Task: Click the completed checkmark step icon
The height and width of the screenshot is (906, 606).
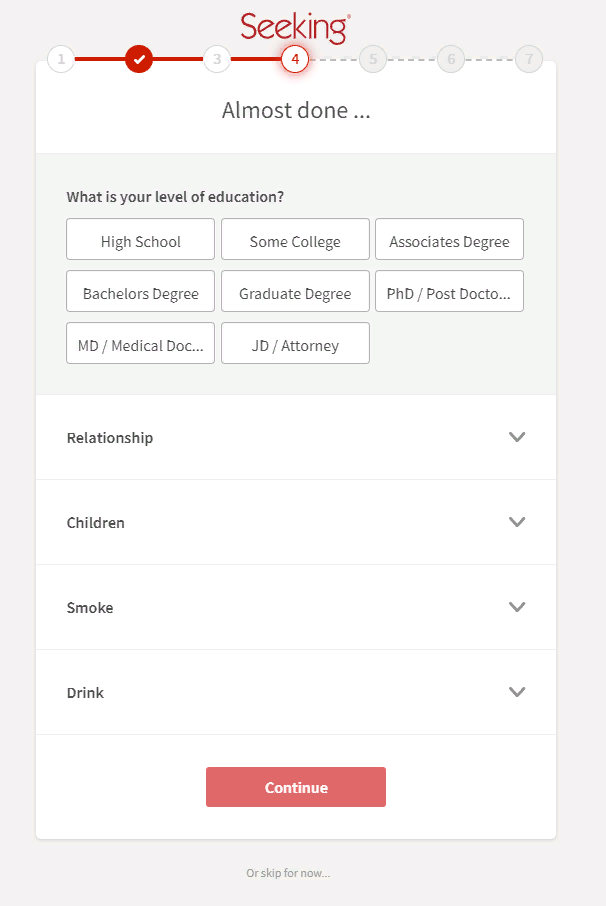Action: 139,59
